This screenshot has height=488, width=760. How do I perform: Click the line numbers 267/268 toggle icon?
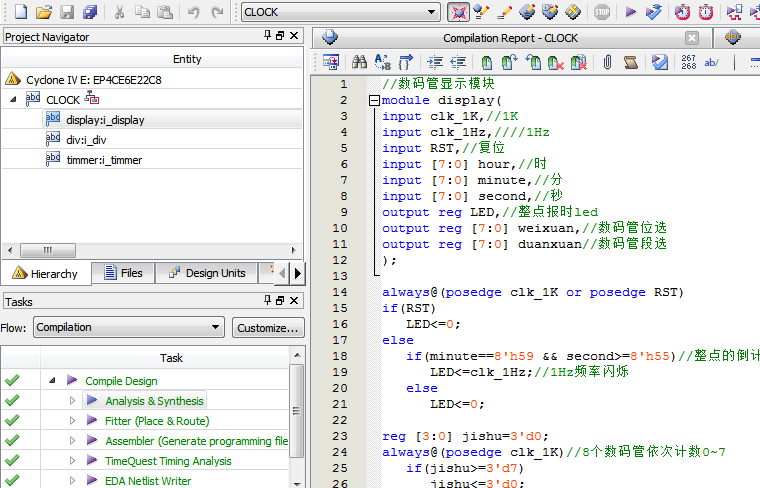tap(687, 62)
